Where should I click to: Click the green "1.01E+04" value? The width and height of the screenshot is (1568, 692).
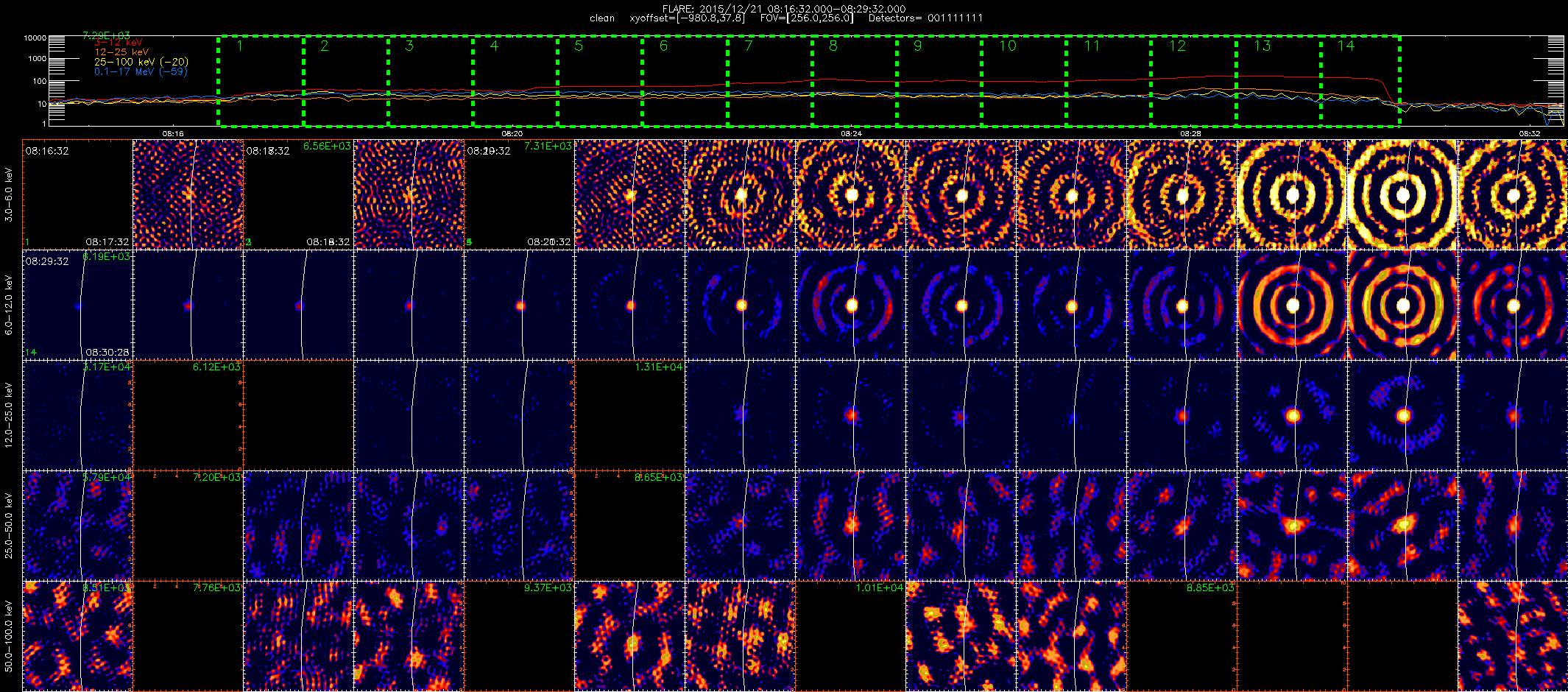click(879, 587)
